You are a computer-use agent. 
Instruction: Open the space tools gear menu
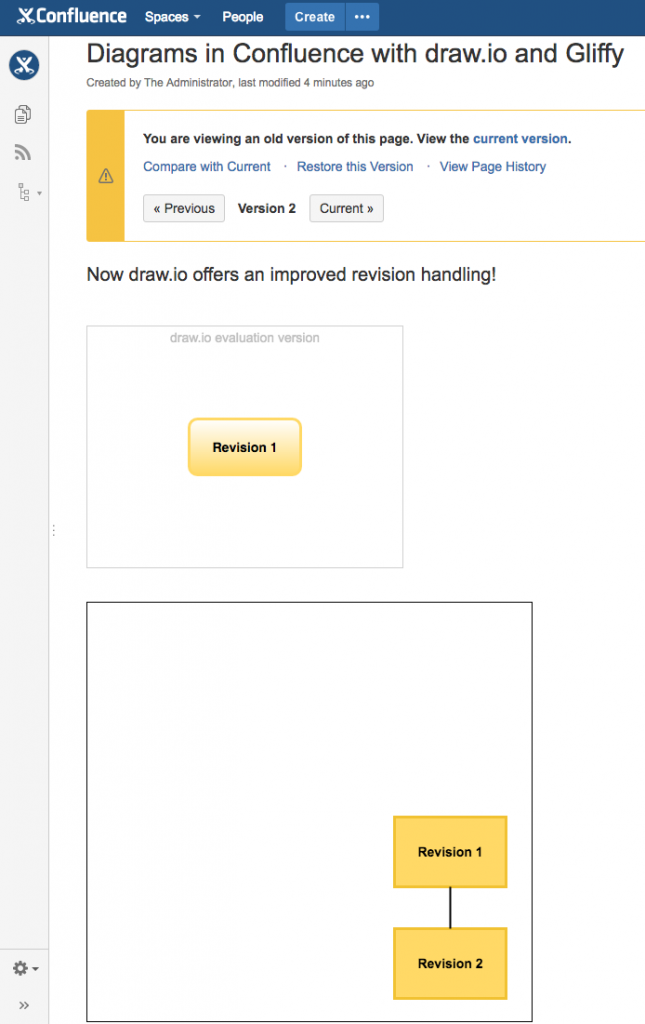coord(25,968)
